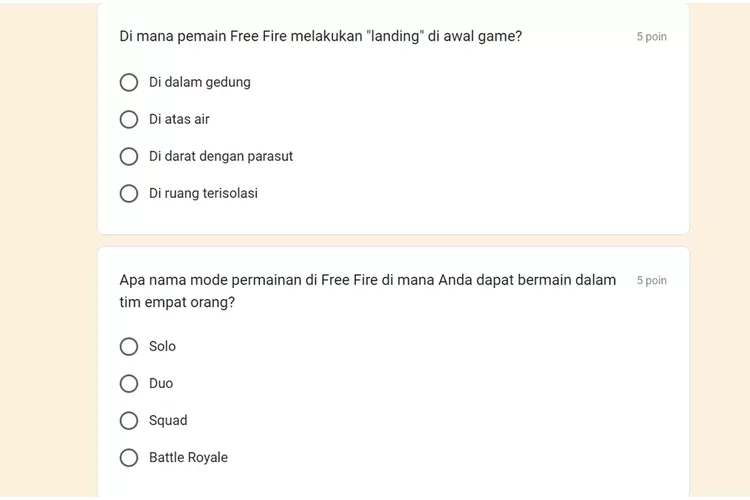Click the 'Duo' option label
Screen dimensions: 750x500
161,383
